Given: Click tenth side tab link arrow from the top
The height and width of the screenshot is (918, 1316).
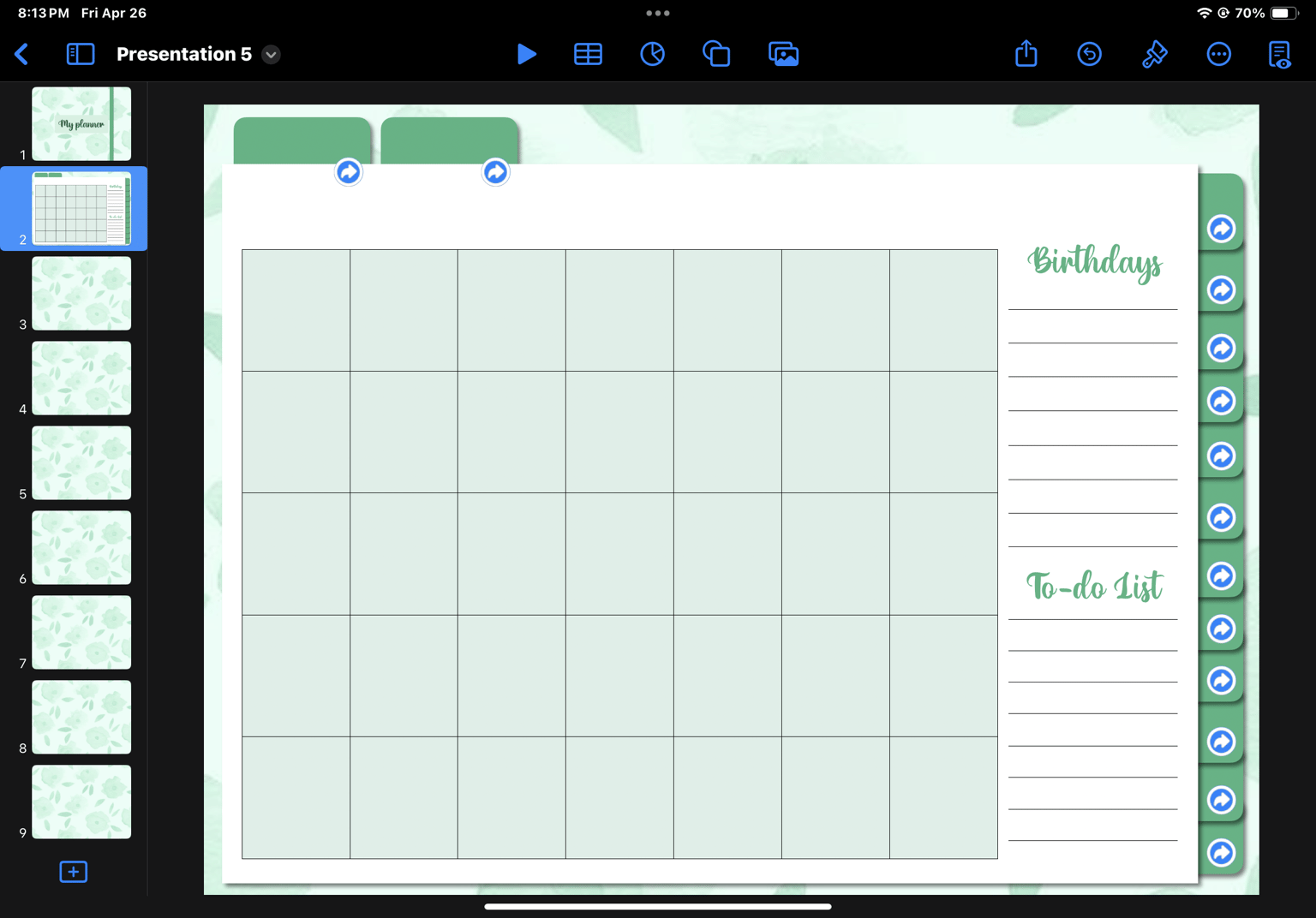Looking at the screenshot, I should 1221,742.
